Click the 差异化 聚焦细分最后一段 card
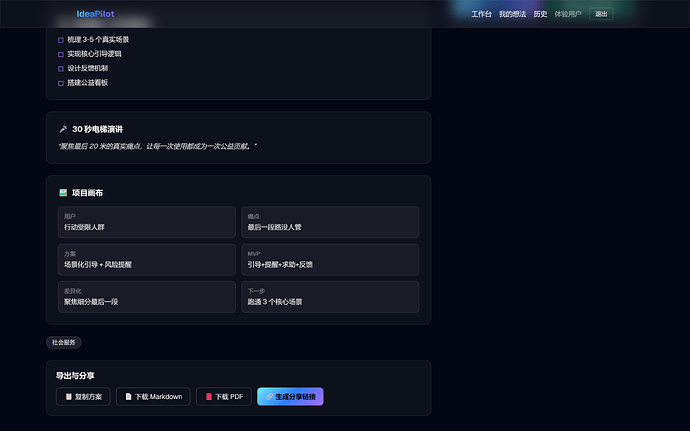 [147, 297]
